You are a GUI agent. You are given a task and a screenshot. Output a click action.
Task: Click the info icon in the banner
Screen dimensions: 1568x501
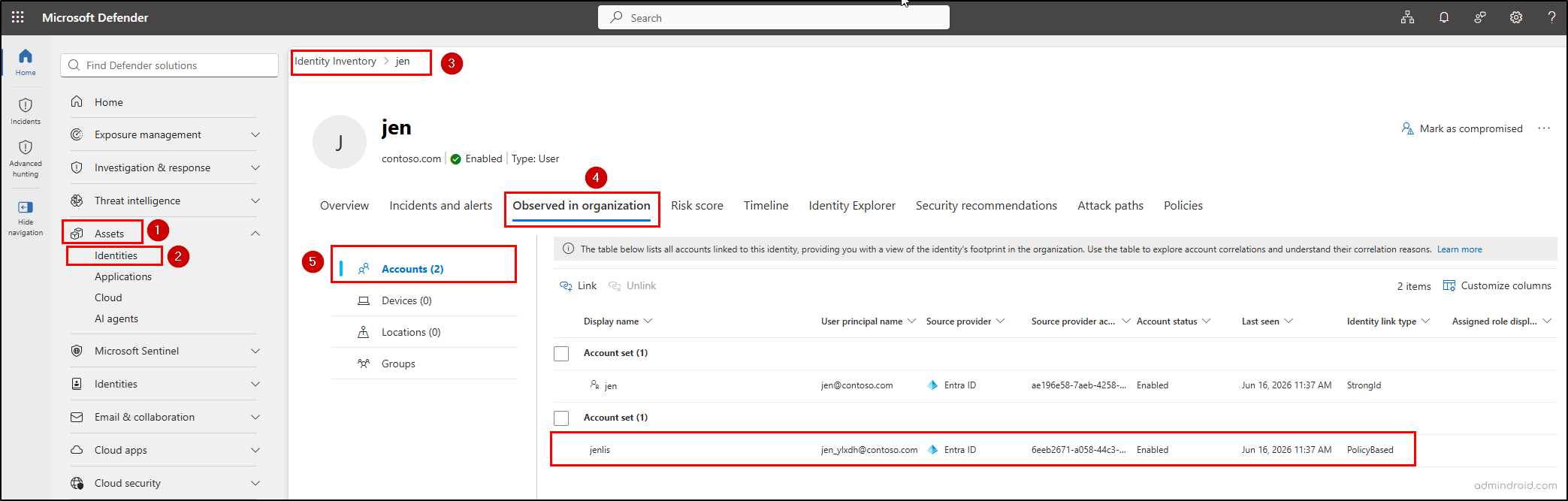click(569, 249)
